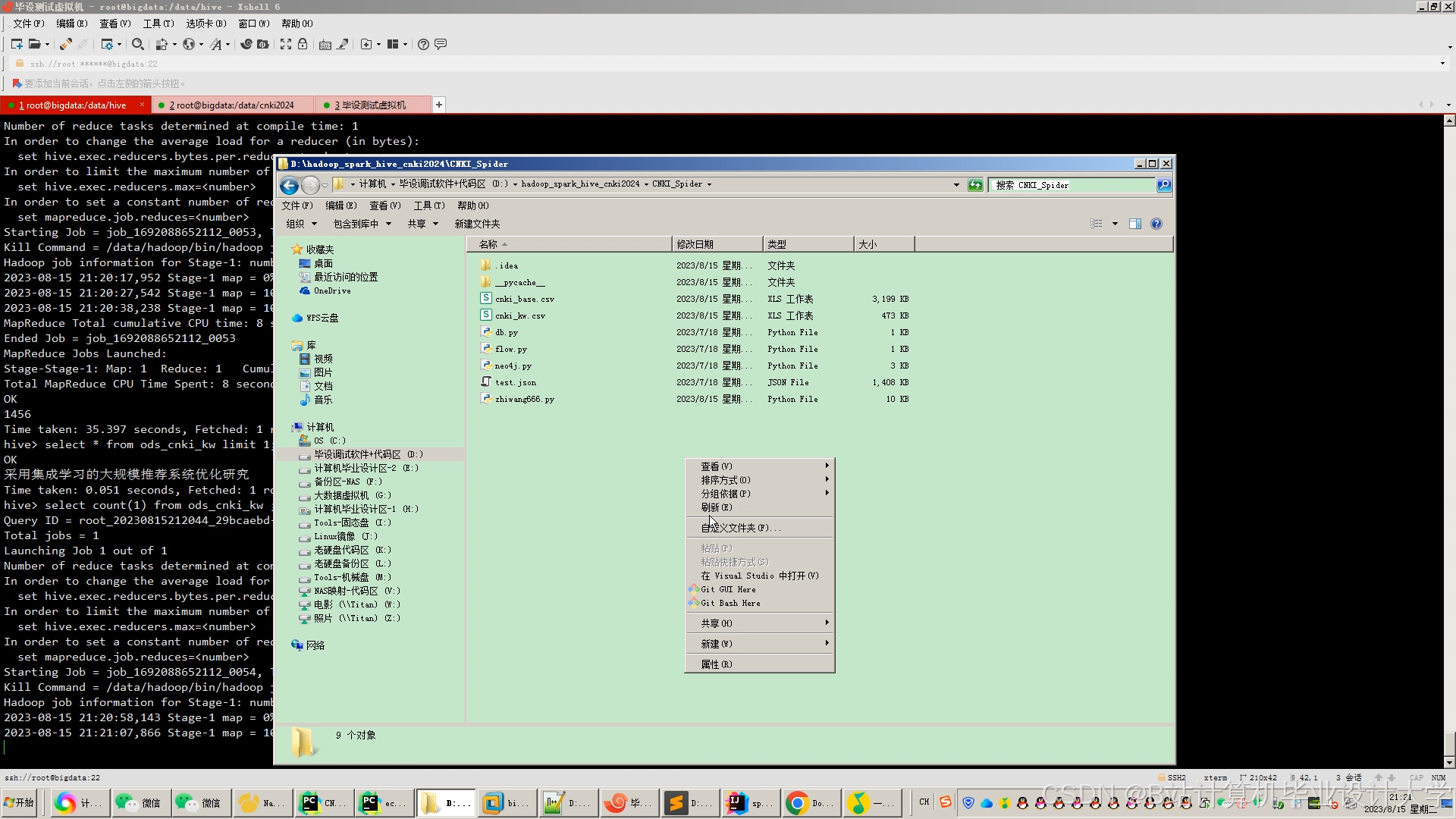Image resolution: width=1456 pixels, height=819 pixels.
Task: Click the Explorer back navigation arrow
Action: pos(289,184)
